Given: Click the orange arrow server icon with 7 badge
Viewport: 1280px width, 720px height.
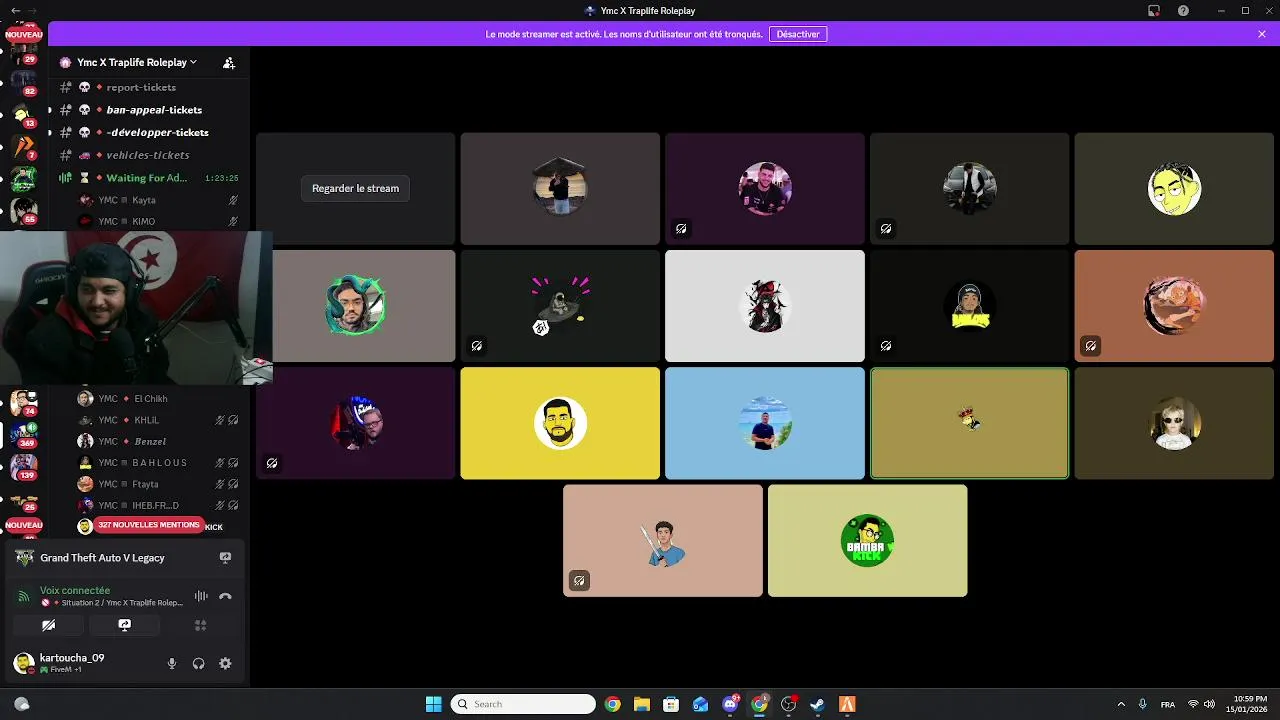Looking at the screenshot, I should [23, 148].
